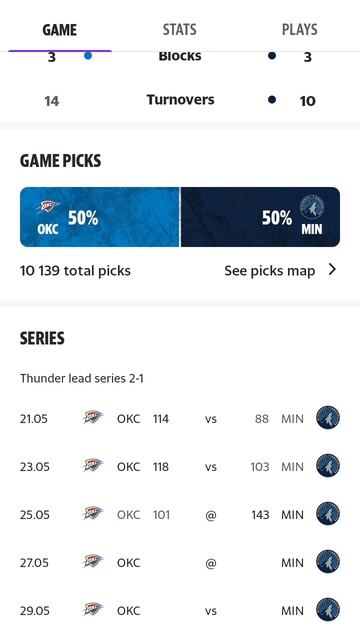The height and width of the screenshot is (640, 360).
Task: Pick MIN at 50% in Game Picks
Action: (260, 217)
